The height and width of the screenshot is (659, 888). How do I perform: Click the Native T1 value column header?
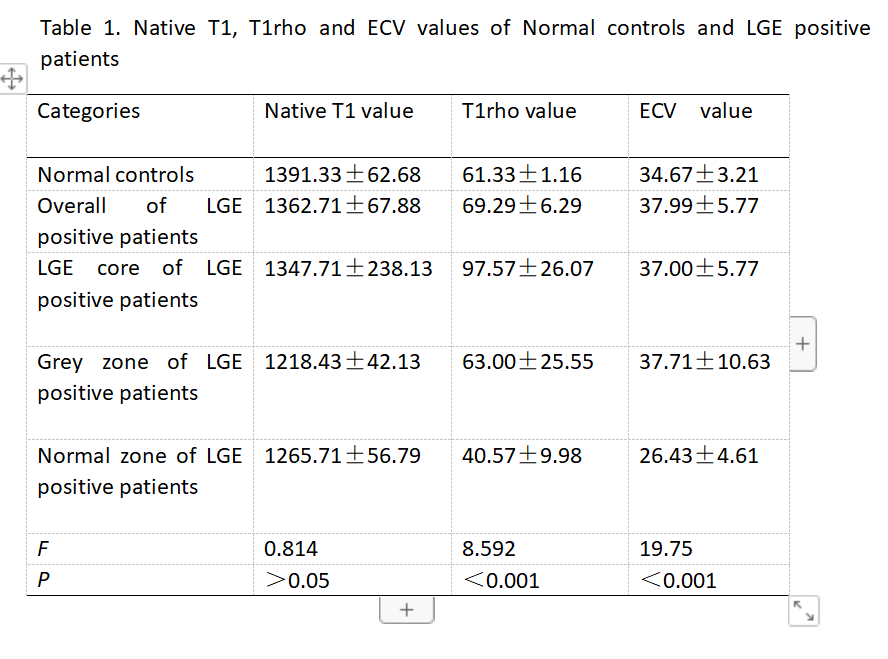coord(338,111)
